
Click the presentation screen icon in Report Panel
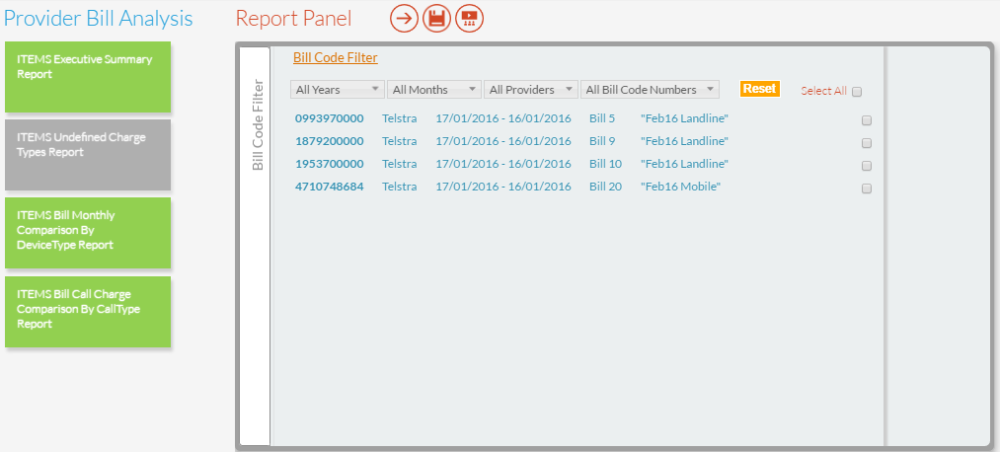coord(469,18)
